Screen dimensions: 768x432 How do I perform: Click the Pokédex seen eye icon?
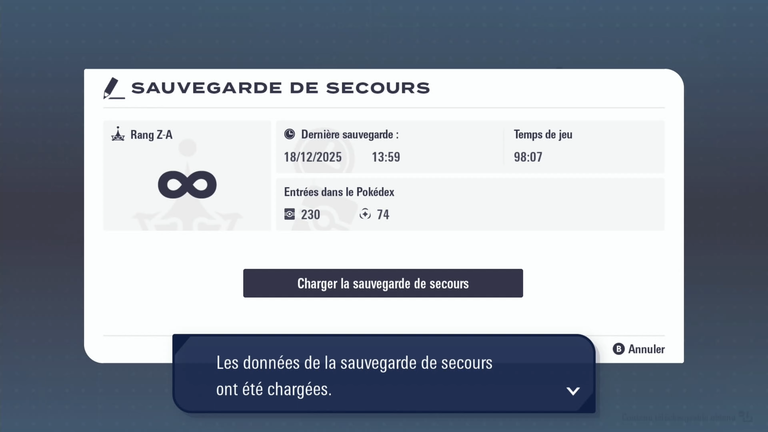[x=290, y=214]
